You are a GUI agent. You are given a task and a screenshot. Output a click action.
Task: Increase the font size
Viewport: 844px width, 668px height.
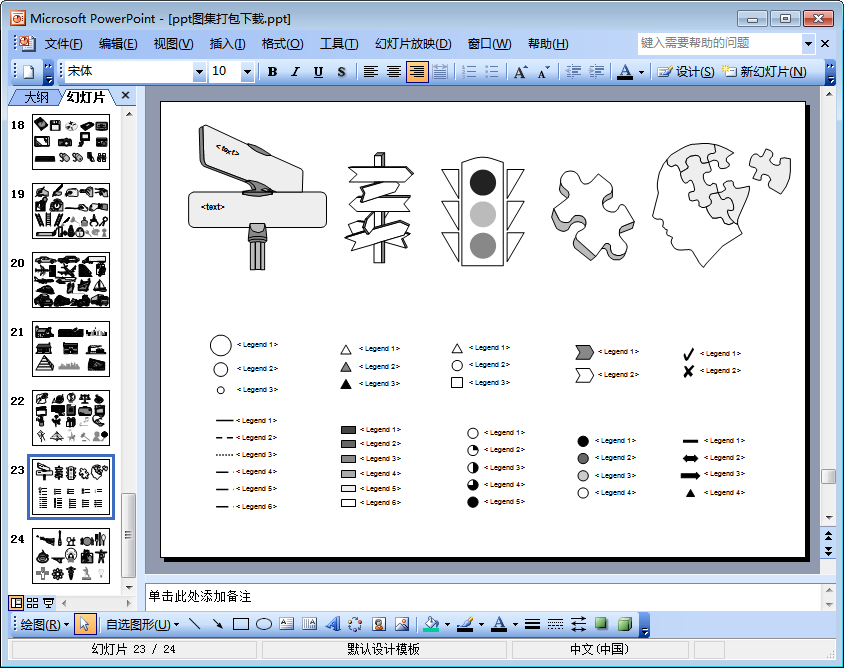coord(521,72)
